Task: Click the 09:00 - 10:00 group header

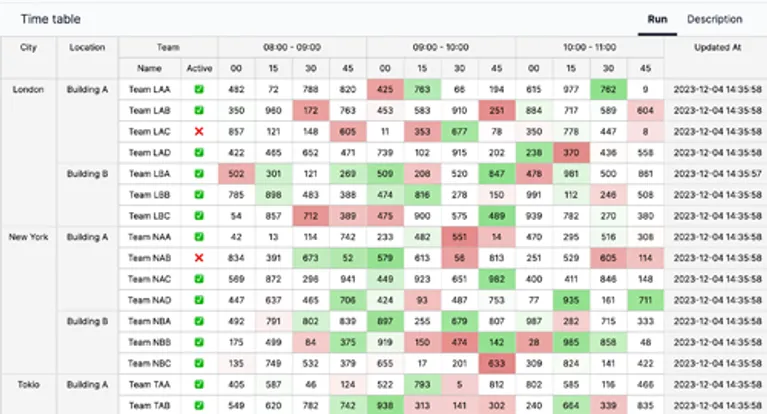Action: pos(441,47)
